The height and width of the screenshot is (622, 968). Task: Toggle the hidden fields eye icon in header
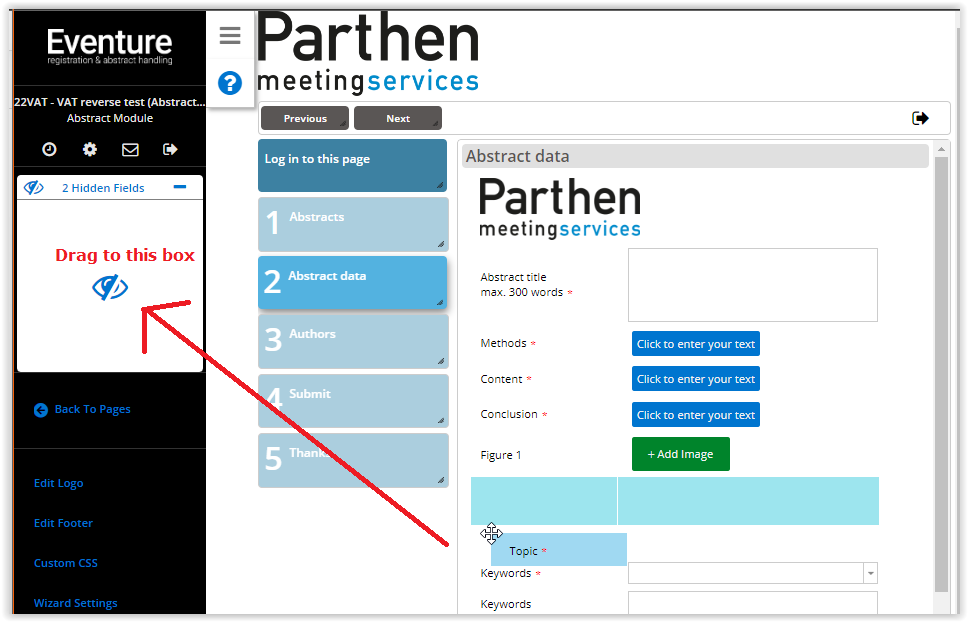pos(33,188)
